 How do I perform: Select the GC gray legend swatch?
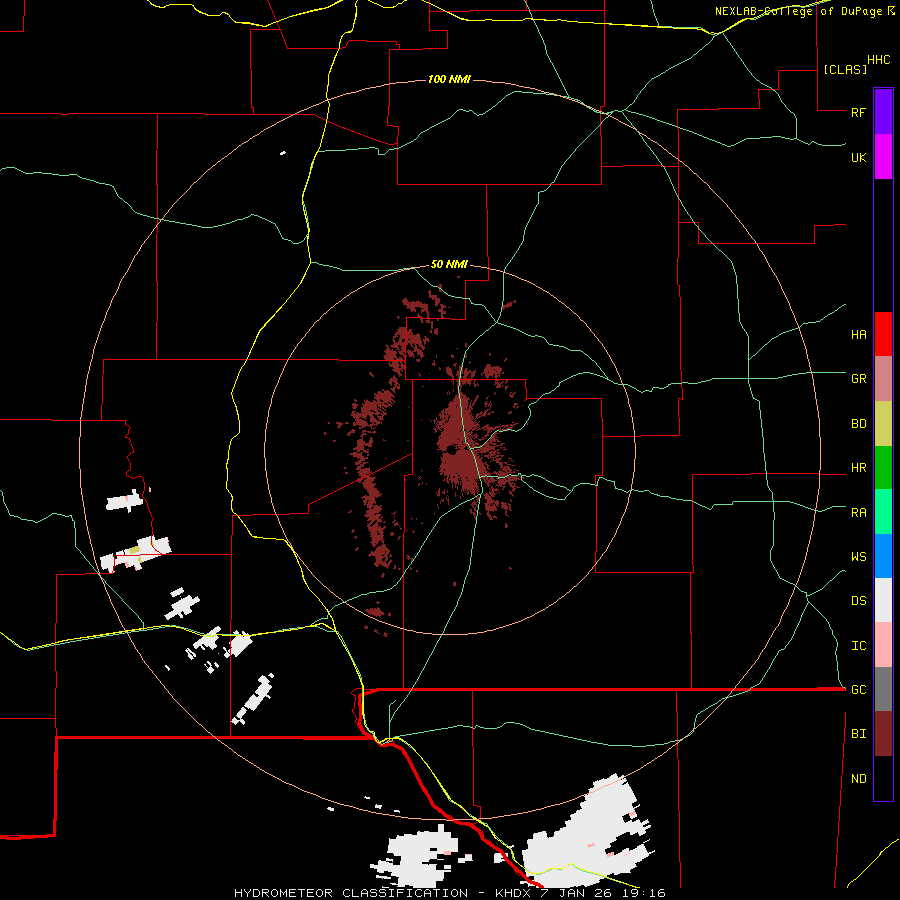pos(883,689)
